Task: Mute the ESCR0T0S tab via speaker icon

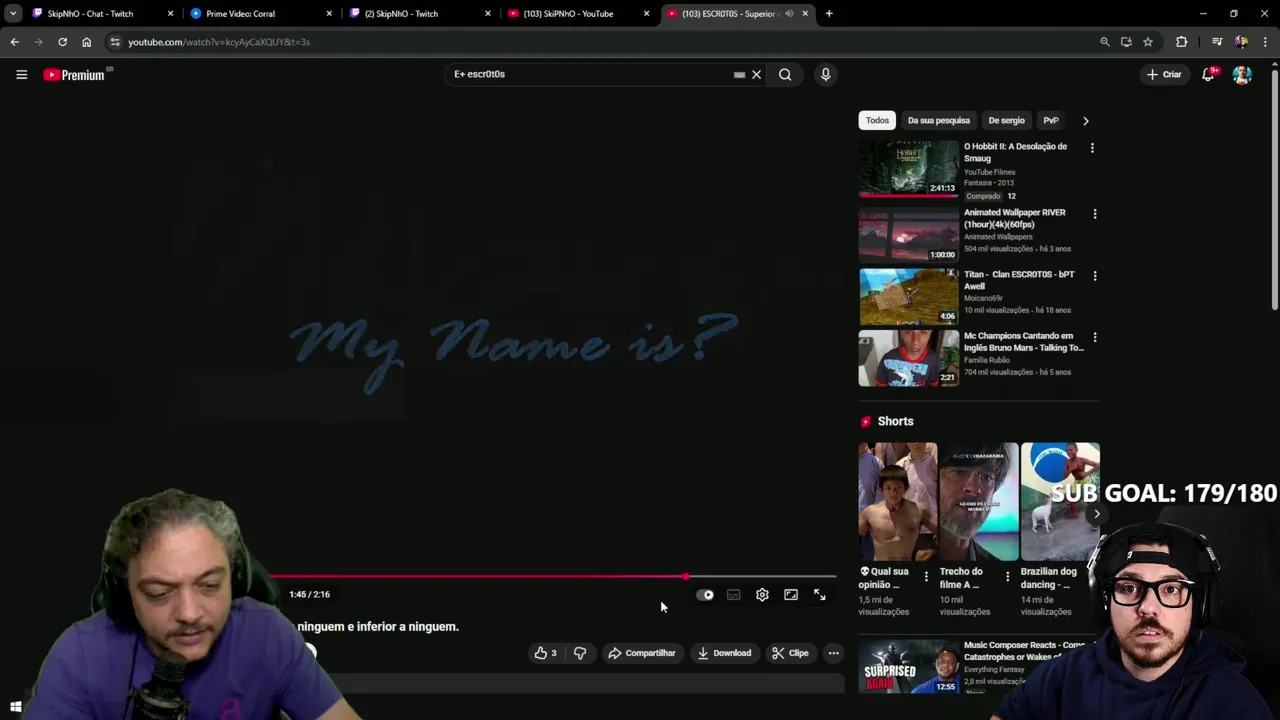Action: coord(789,14)
